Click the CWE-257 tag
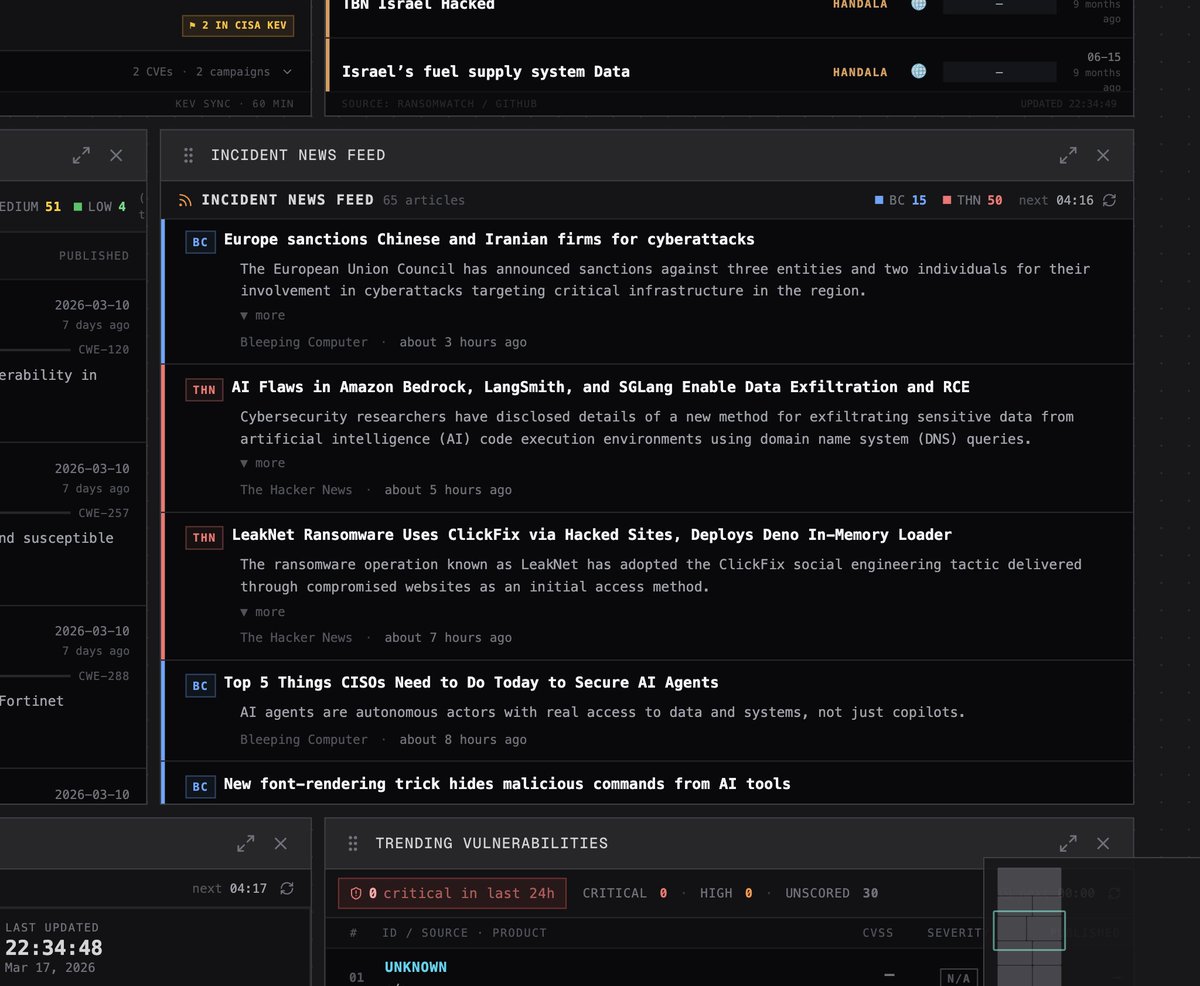 point(104,513)
